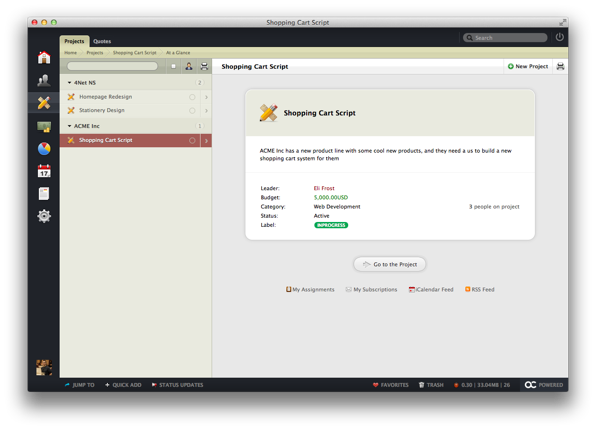Viewport: 596px width, 430px height.
Task: Open the My Subscriptions link
Action: (371, 289)
